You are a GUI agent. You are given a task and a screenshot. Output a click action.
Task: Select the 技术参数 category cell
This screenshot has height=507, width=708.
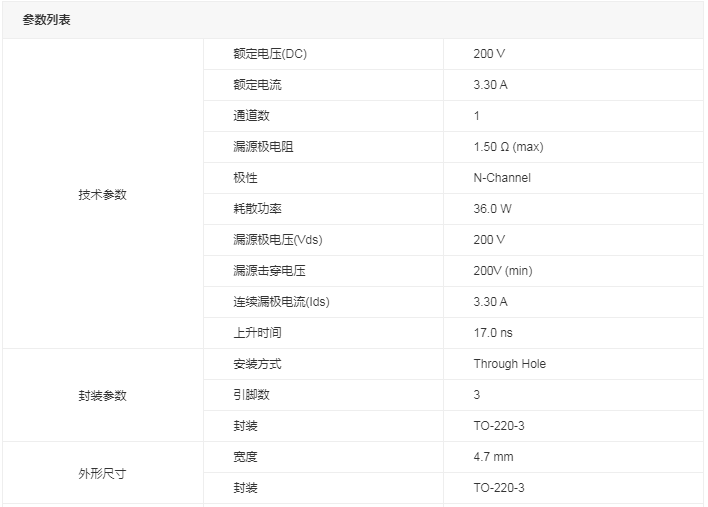click(x=102, y=194)
